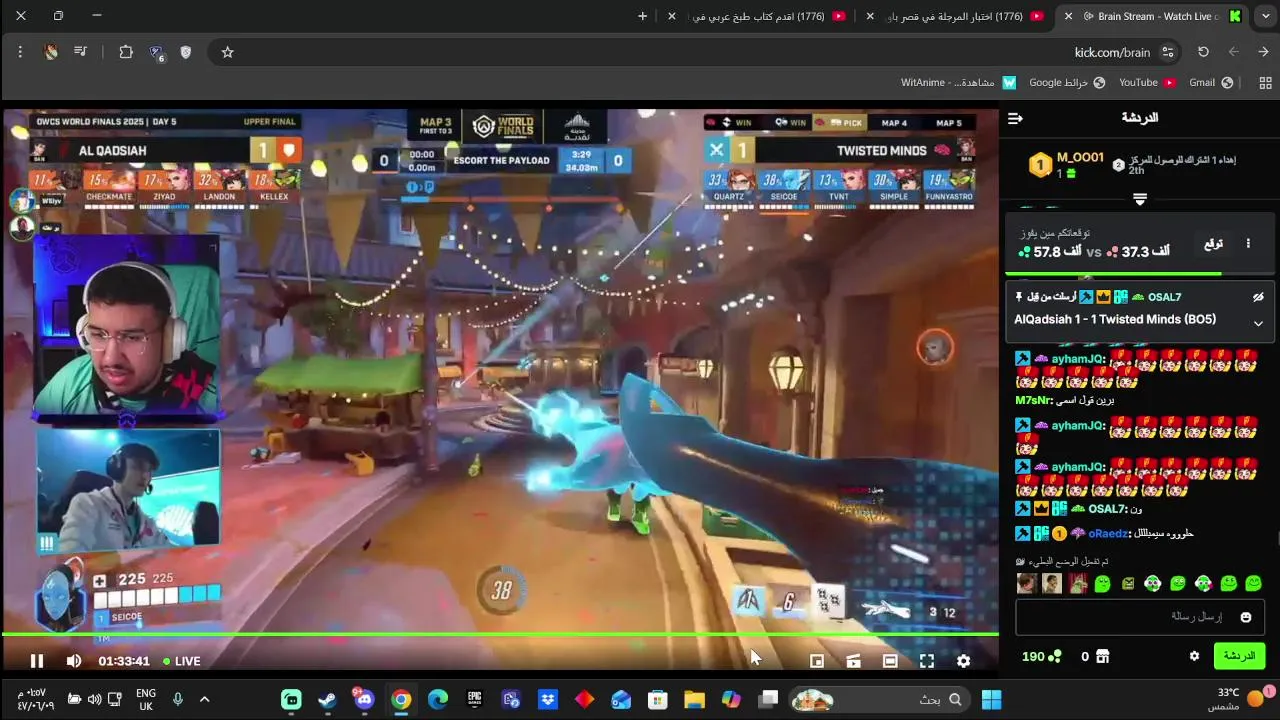
Task: Open Chrome three-dot menu
Action: [20, 52]
